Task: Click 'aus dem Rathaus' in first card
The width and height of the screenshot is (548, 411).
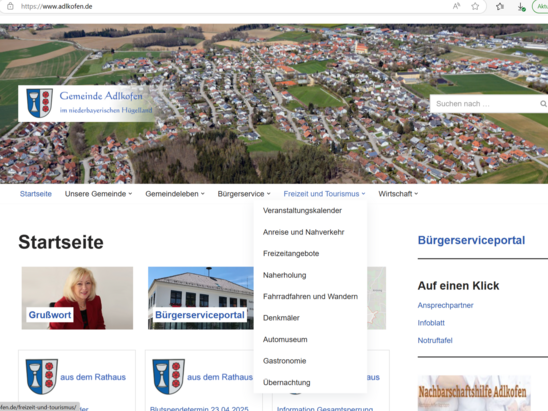Action: click(93, 377)
